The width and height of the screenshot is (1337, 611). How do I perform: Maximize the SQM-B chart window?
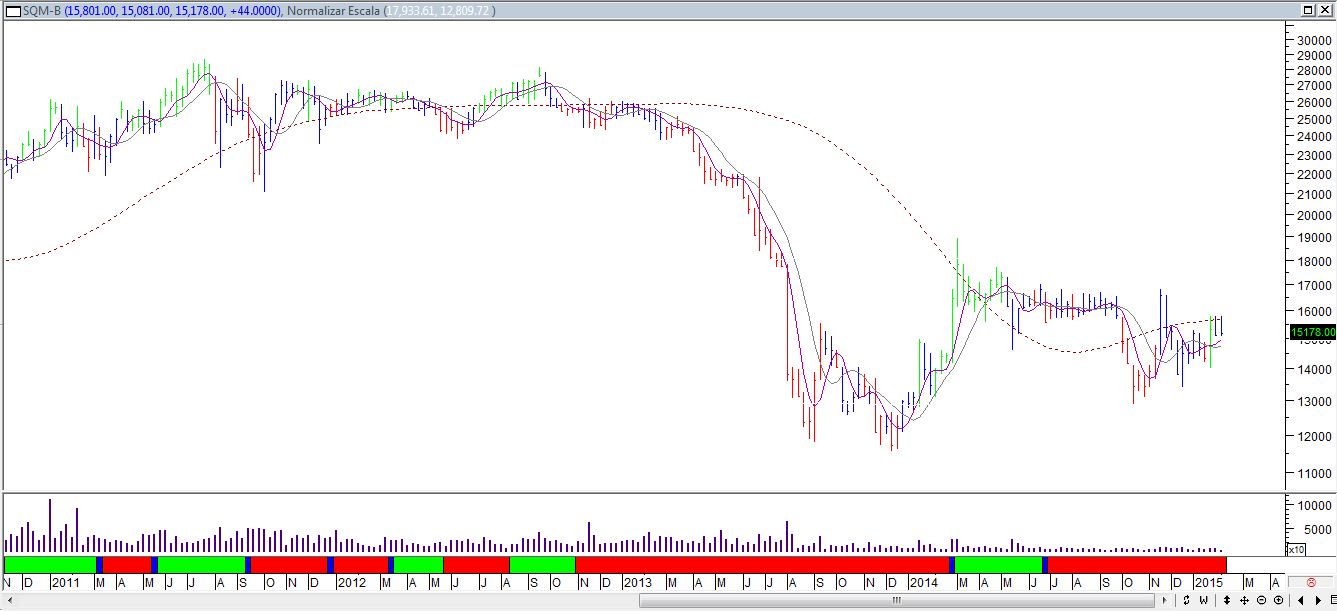pyautogui.click(x=1308, y=10)
